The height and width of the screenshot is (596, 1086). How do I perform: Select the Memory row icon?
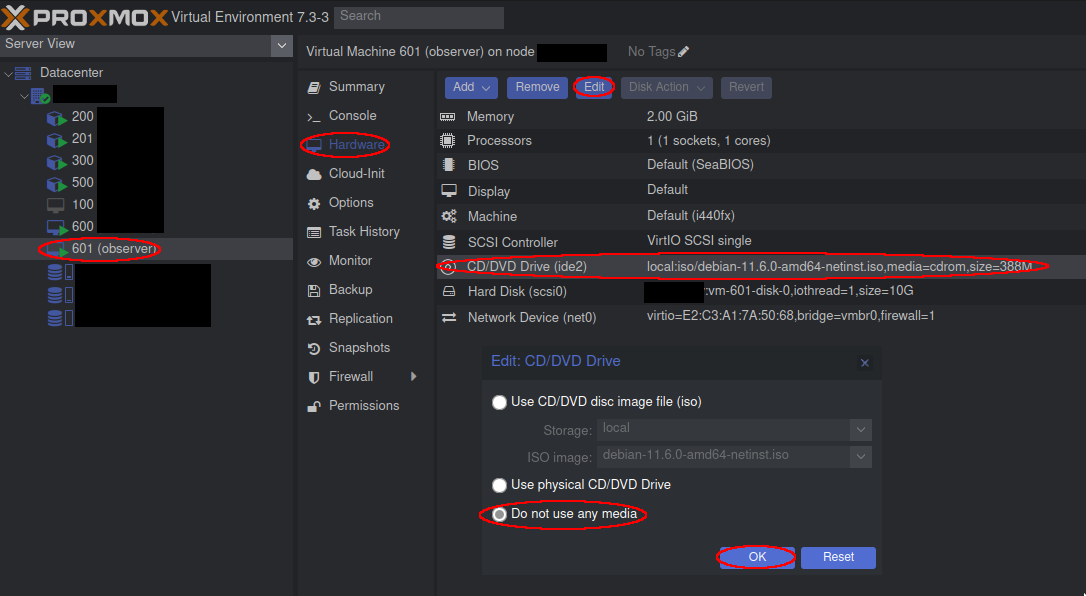[448, 116]
